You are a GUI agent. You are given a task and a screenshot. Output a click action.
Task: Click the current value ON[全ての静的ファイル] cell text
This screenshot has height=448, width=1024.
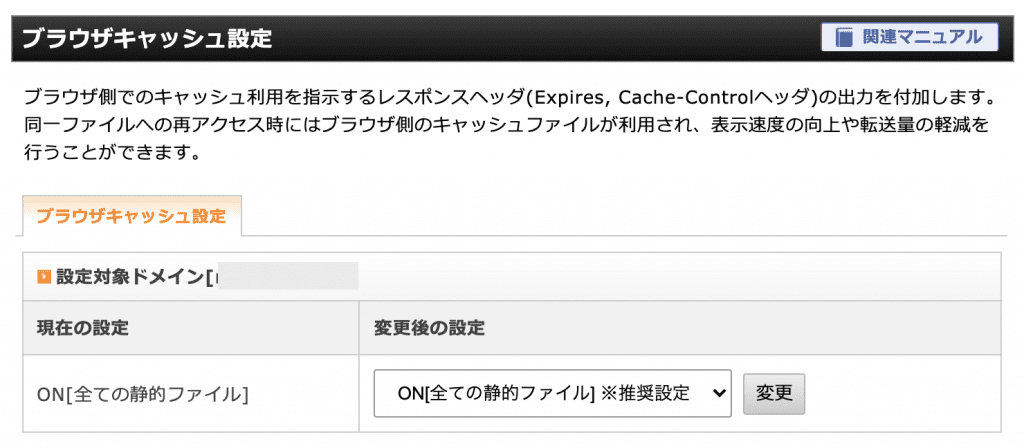(x=143, y=394)
